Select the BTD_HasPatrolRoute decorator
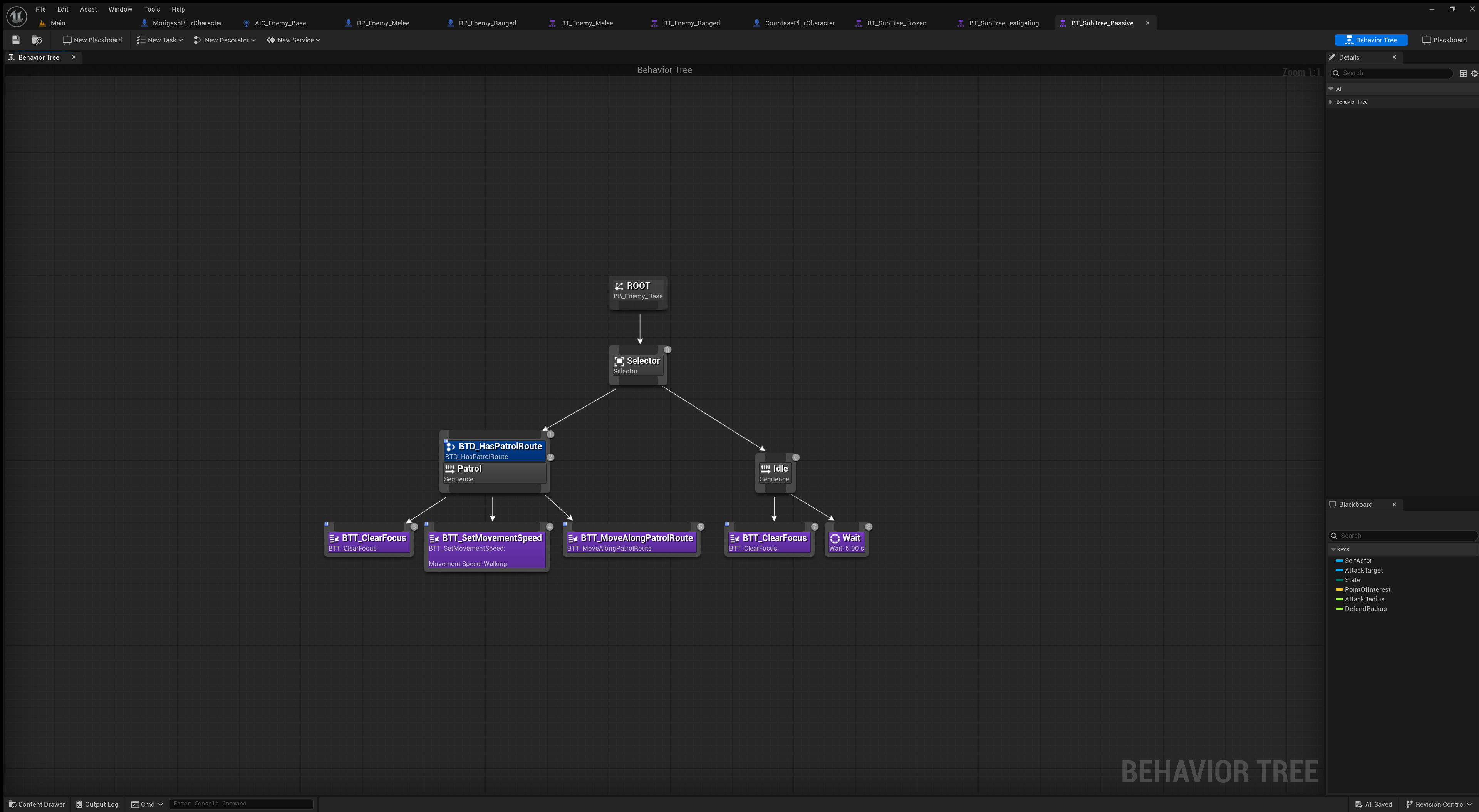The height and width of the screenshot is (812, 1479). pos(494,450)
